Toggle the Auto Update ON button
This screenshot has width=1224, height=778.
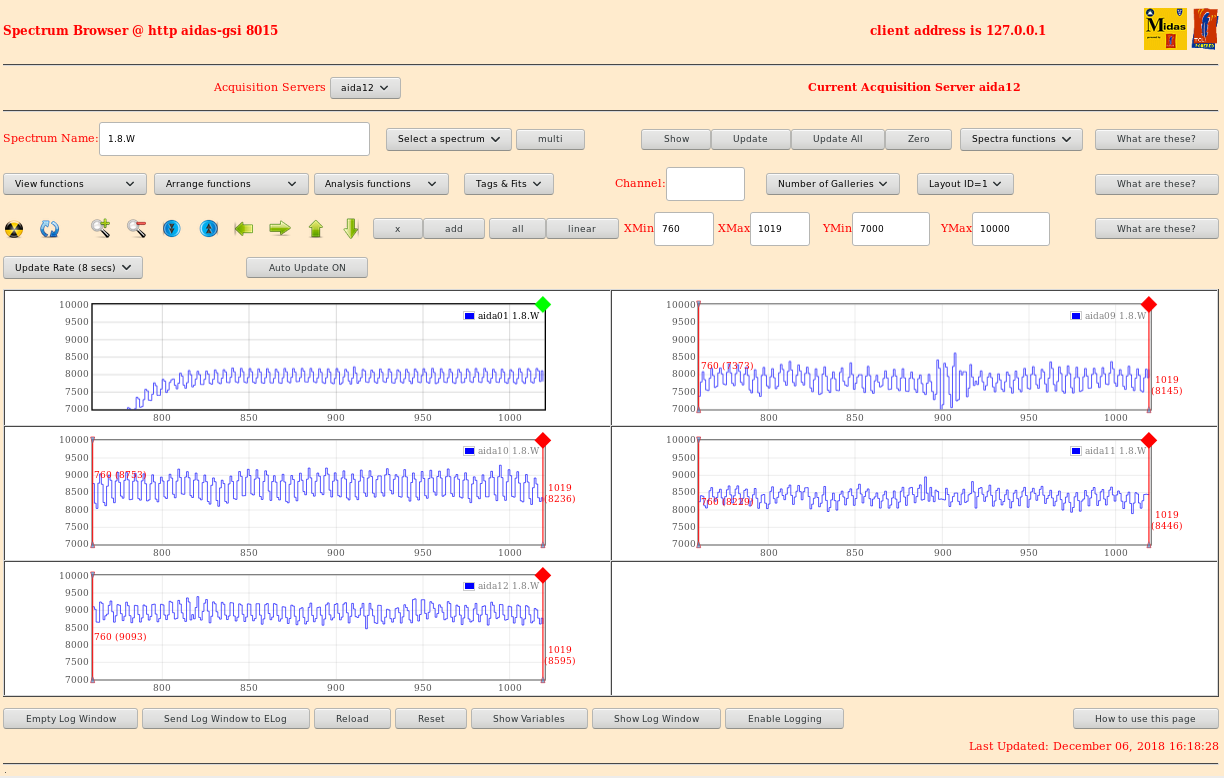pyautogui.click(x=307, y=268)
